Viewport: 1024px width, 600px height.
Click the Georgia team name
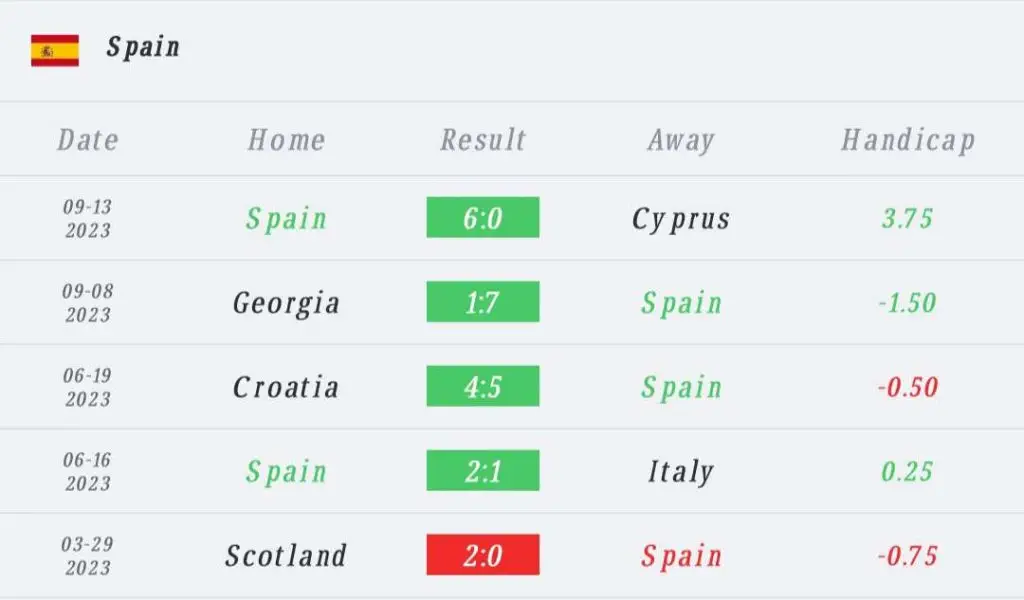pyautogui.click(x=286, y=304)
